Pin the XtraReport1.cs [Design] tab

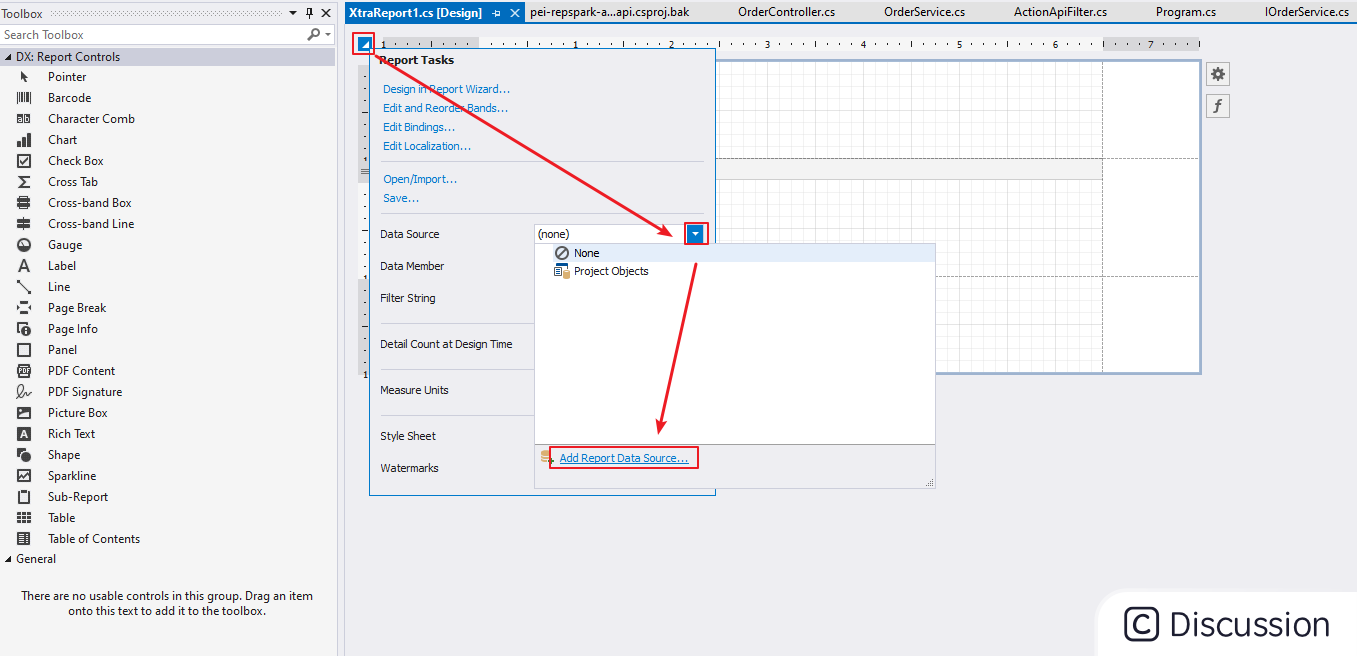coord(497,13)
